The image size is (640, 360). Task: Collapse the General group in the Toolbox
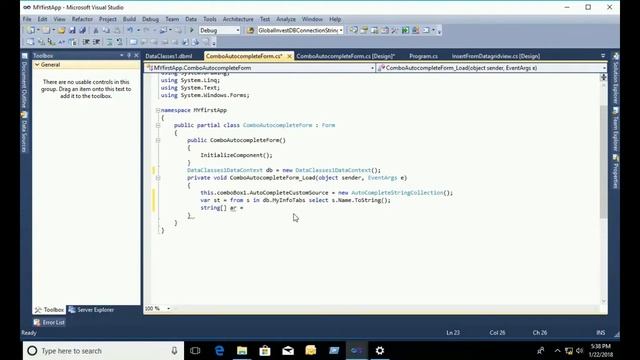pos(37,65)
